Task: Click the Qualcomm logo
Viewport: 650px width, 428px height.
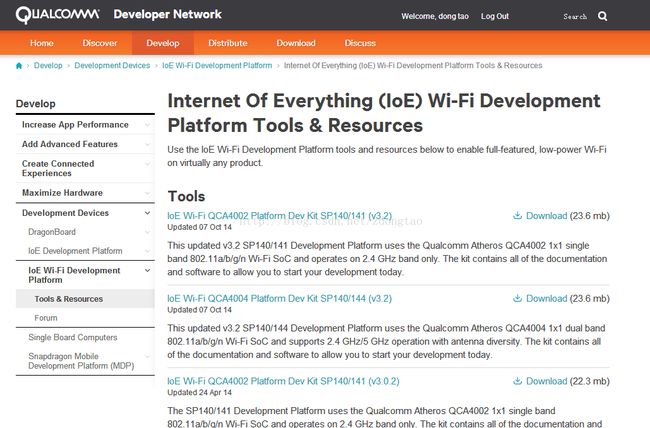Action: (58, 15)
